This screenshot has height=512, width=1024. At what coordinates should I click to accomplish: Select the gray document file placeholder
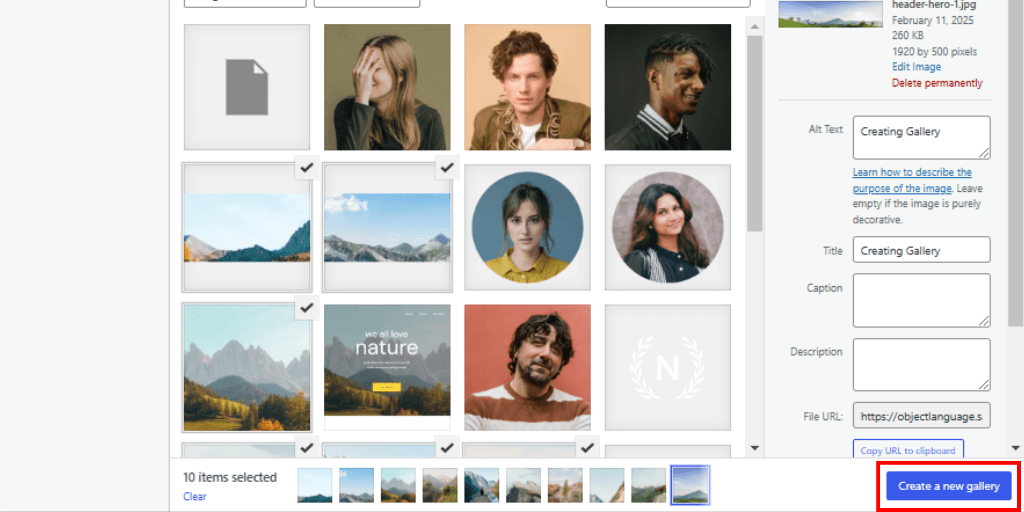click(x=247, y=88)
